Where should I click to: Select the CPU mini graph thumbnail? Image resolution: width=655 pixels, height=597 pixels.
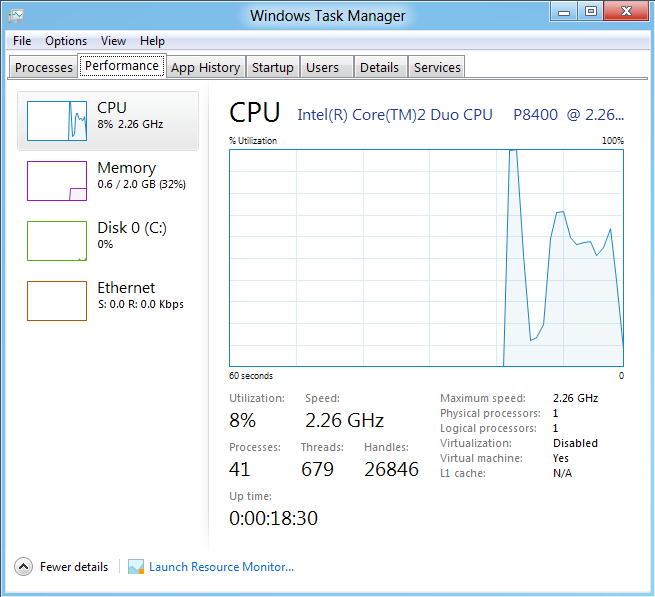(x=57, y=121)
